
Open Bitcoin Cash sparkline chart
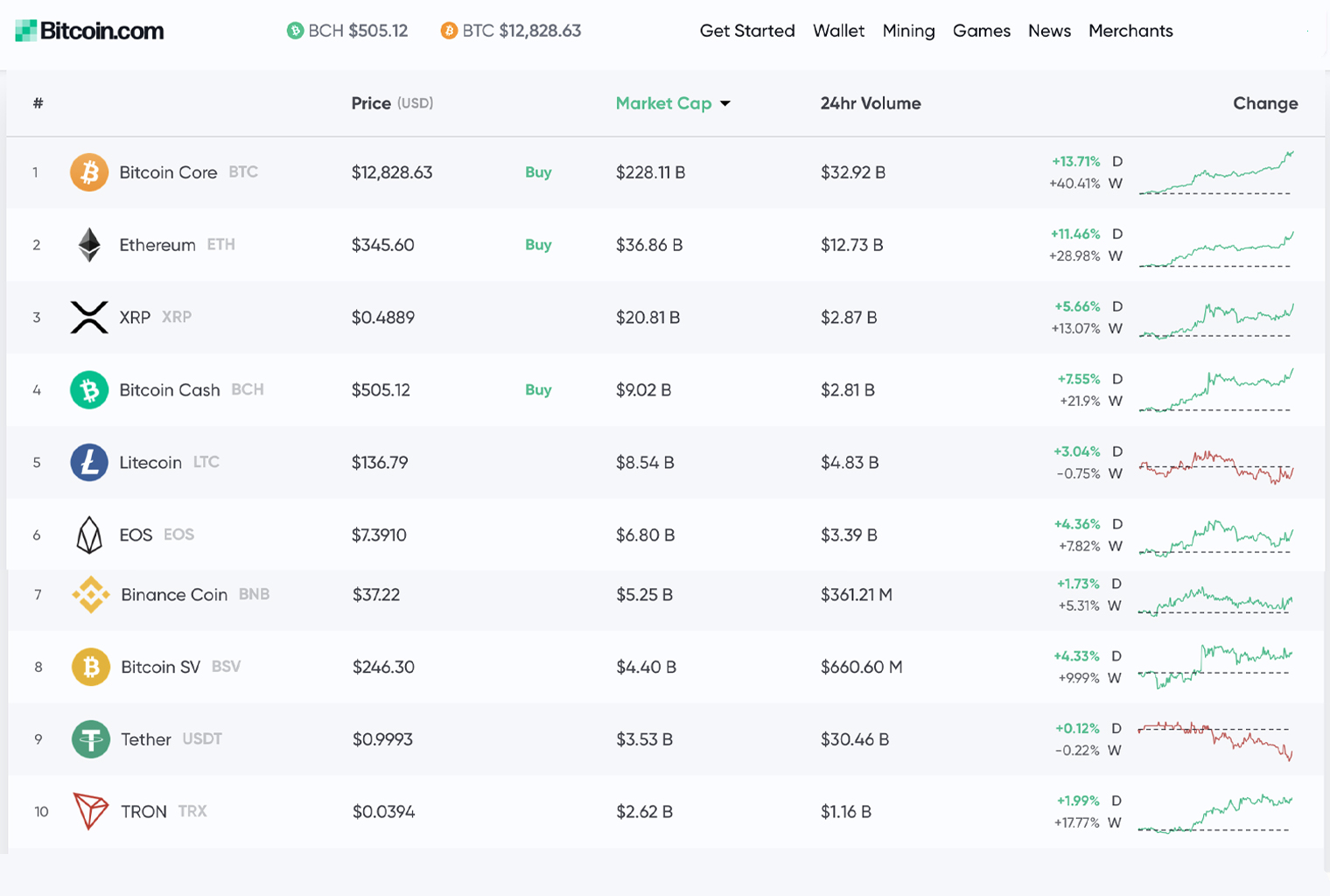click(x=1216, y=390)
